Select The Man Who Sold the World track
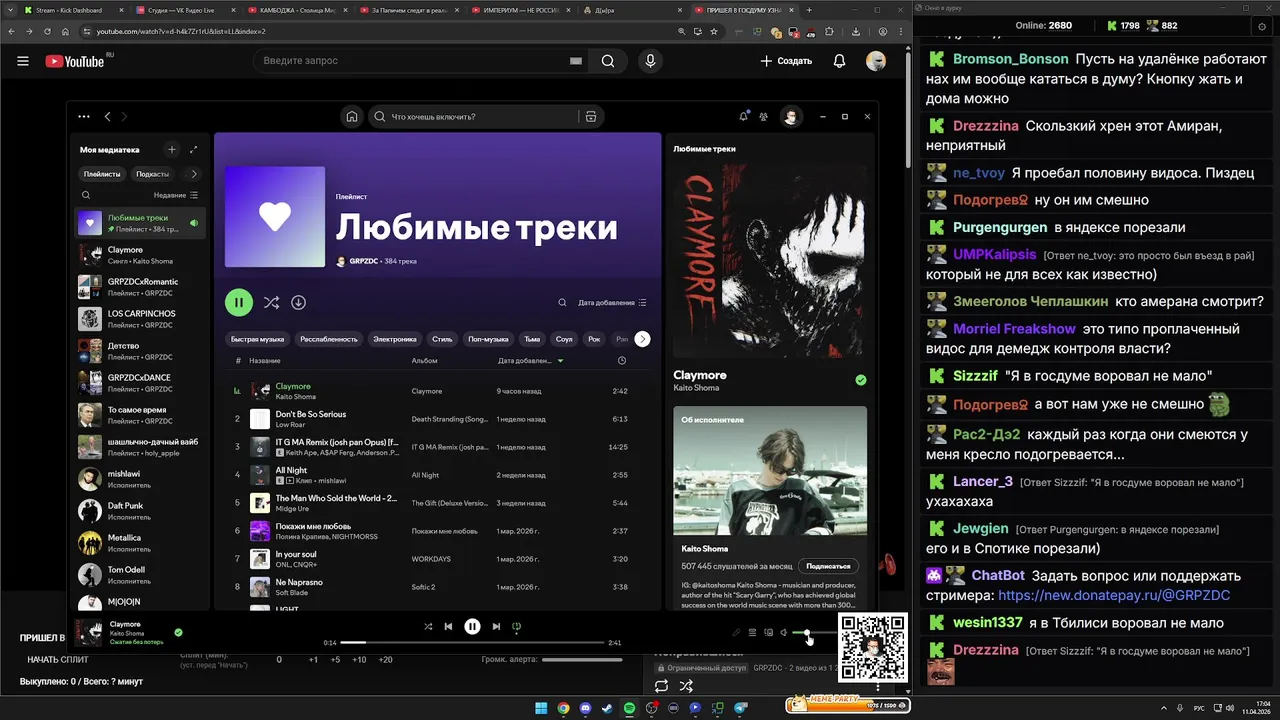1280x720 pixels. pyautogui.click(x=437, y=503)
